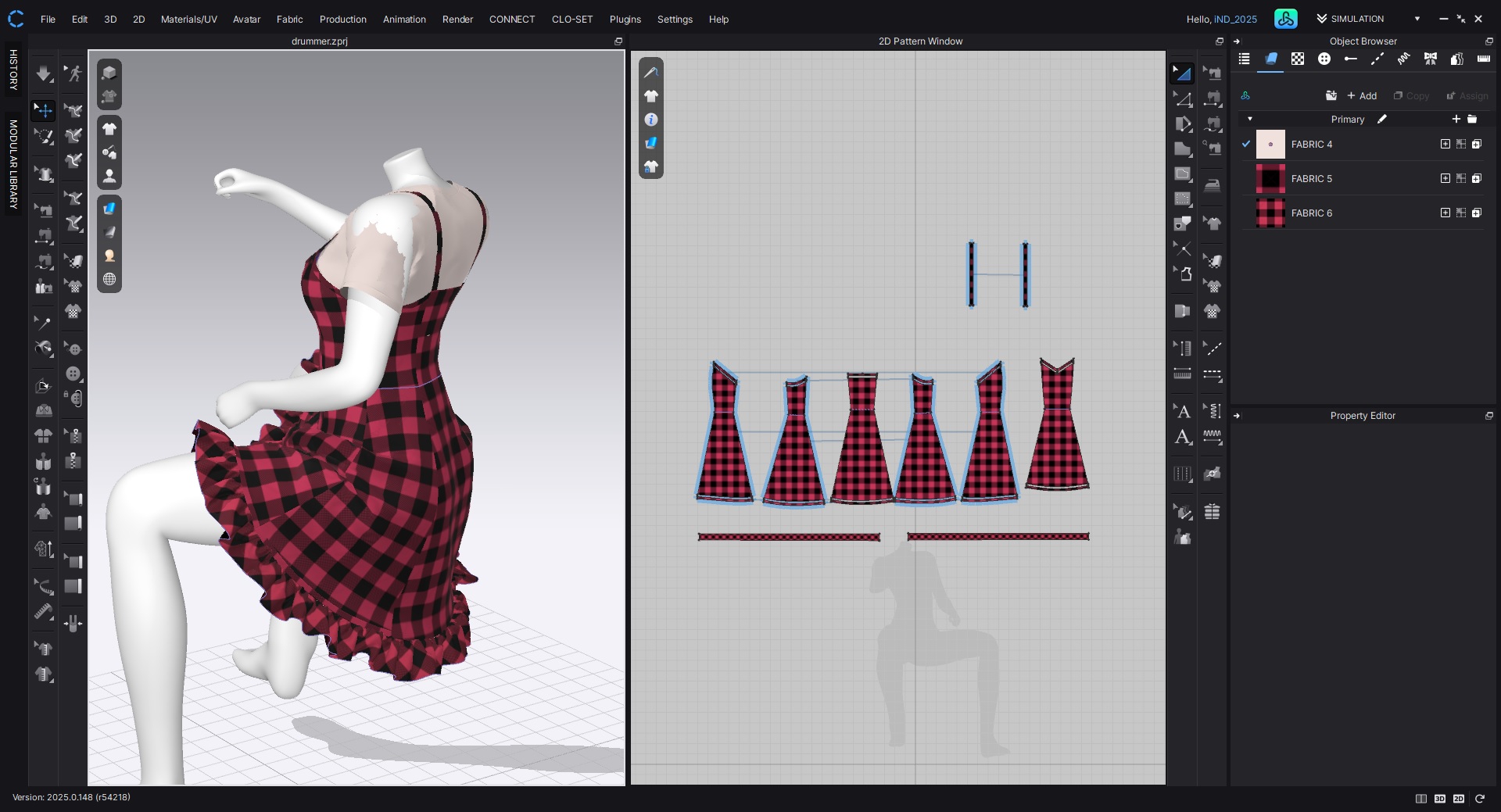
Task: Select the Steam iron tool
Action: tap(1212, 186)
